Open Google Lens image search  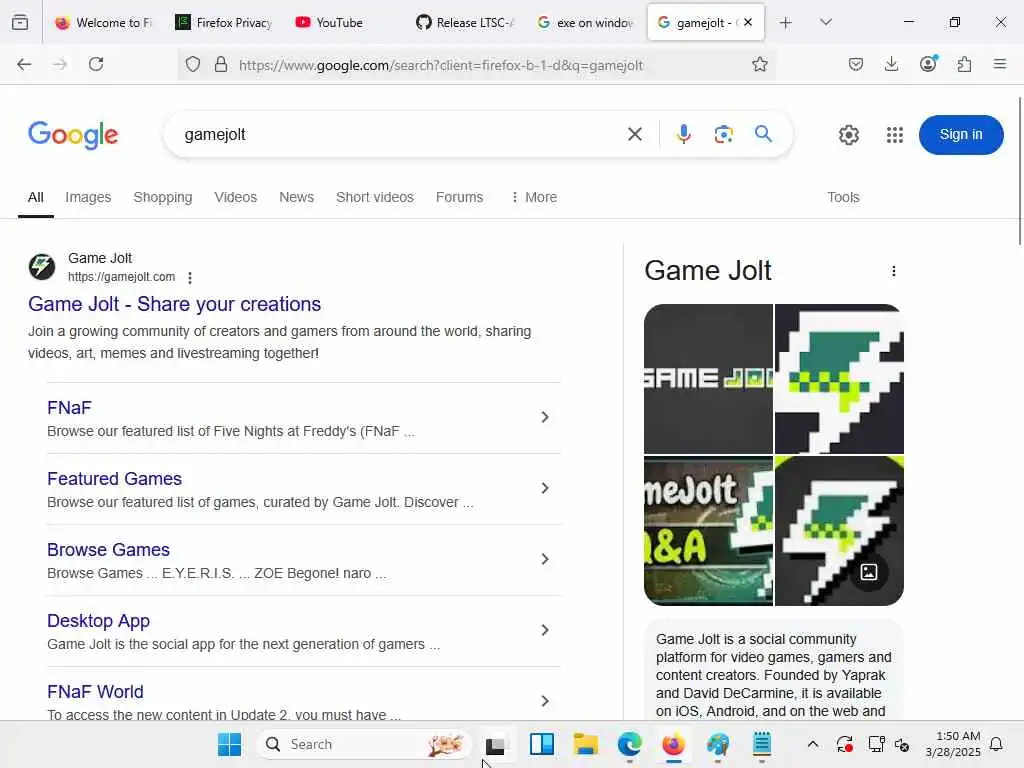[x=724, y=135]
